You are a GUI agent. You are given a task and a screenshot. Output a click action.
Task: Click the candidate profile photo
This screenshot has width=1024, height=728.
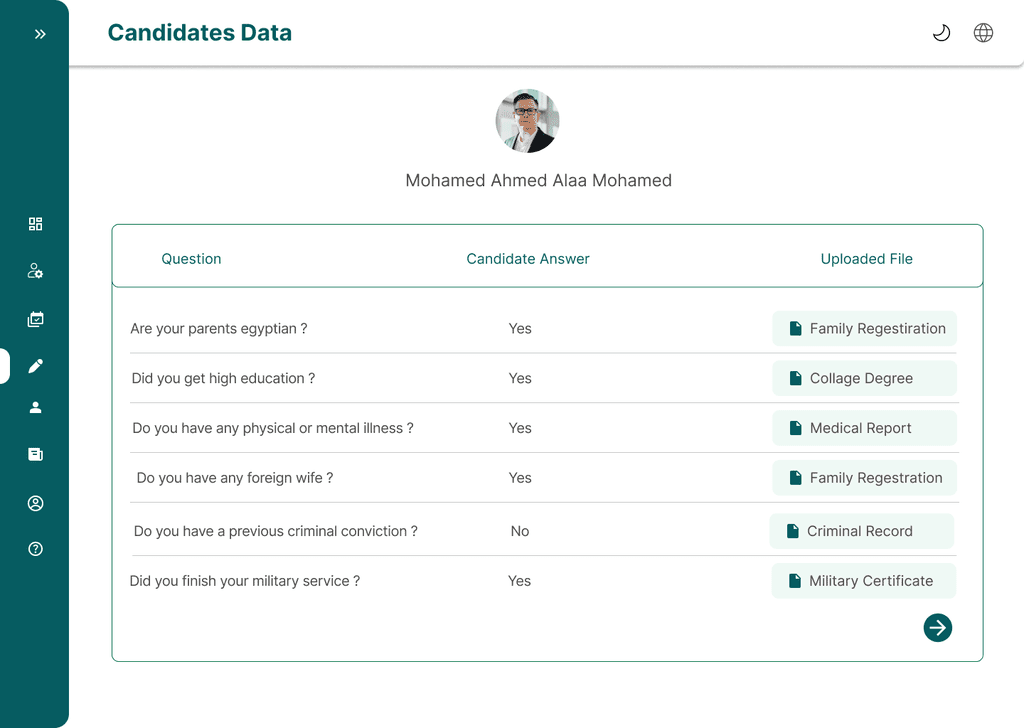coord(527,121)
